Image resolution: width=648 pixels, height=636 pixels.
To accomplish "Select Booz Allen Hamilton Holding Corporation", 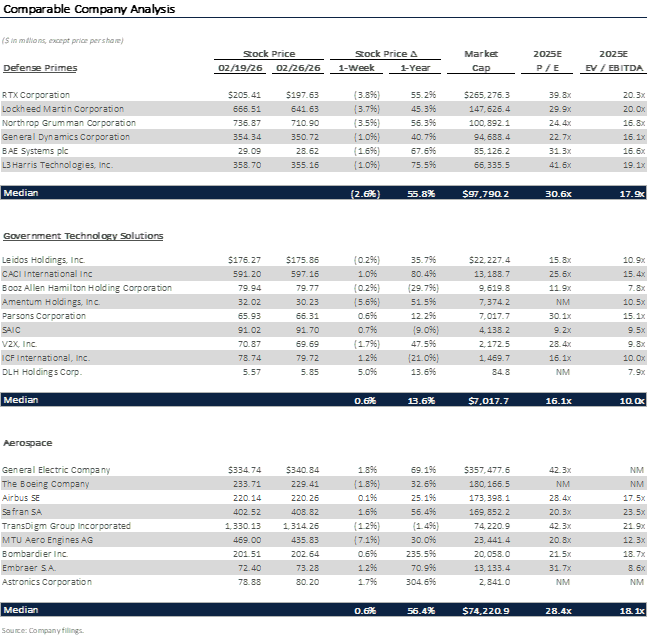I will coord(87,287).
